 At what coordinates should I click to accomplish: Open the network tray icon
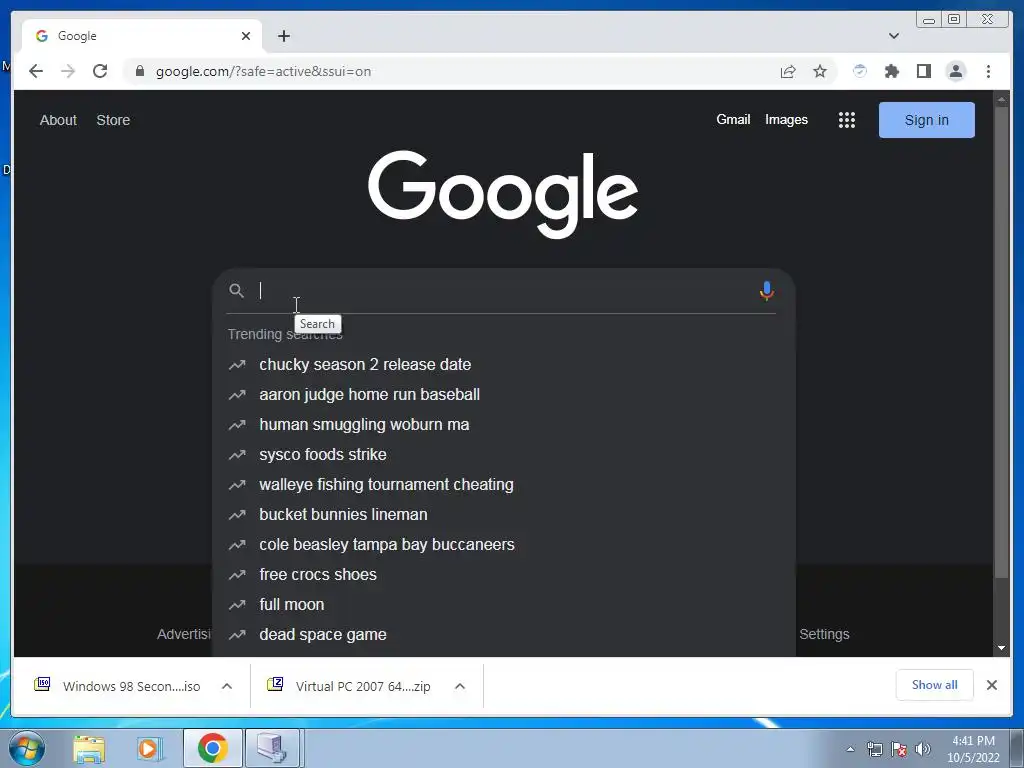tap(874, 749)
